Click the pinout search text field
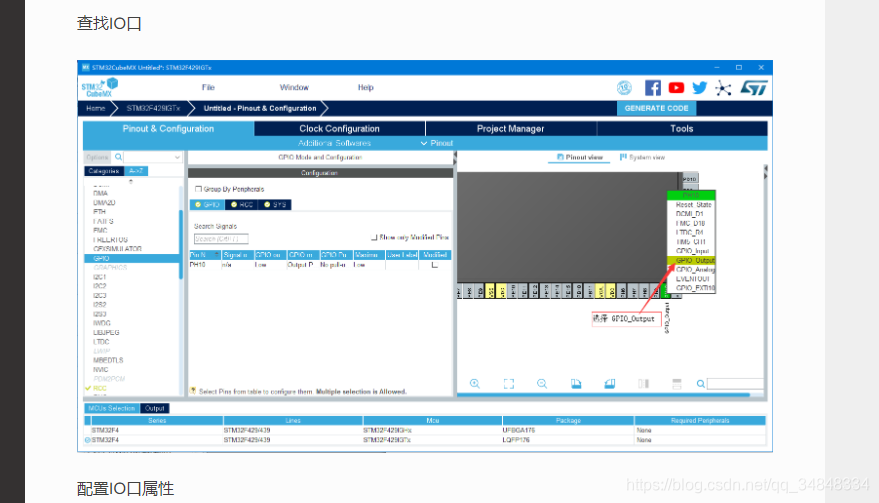Image resolution: width=879 pixels, height=503 pixels. pos(735,384)
